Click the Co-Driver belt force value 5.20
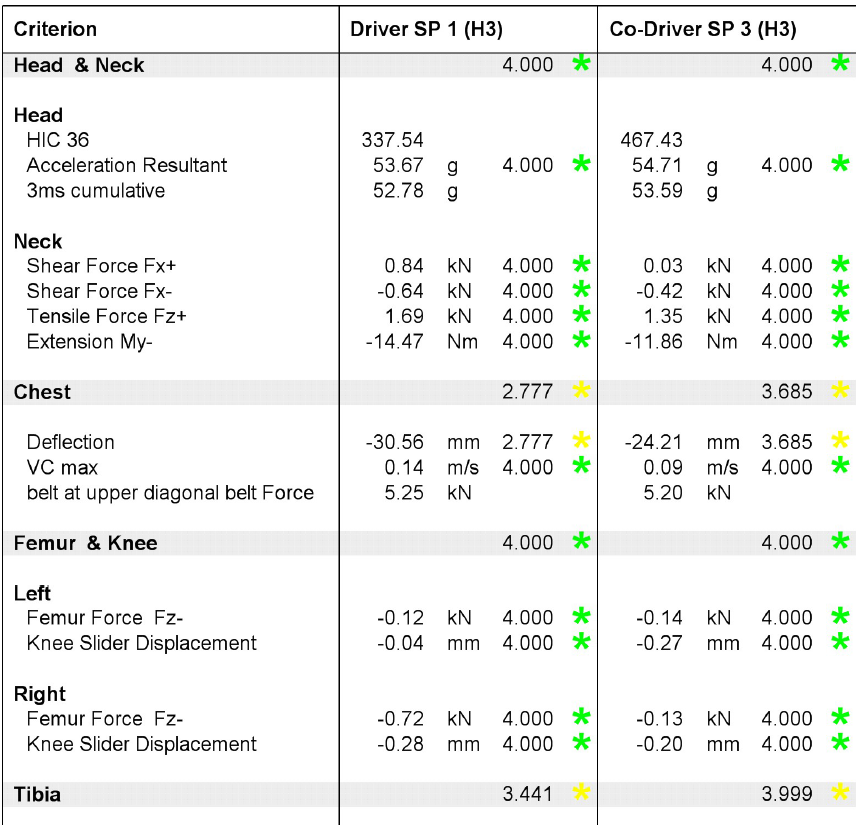The image size is (856, 826). [x=663, y=493]
